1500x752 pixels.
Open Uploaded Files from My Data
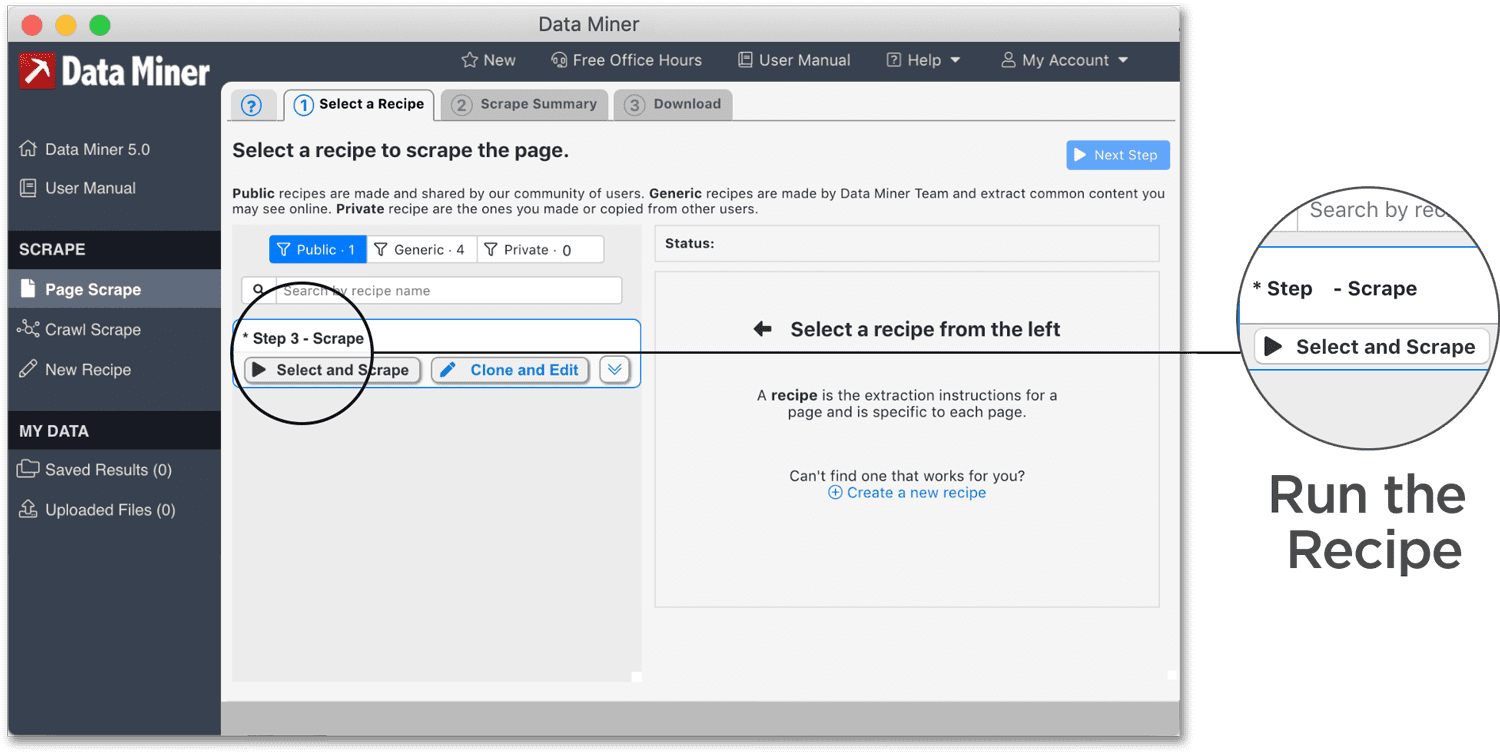[104, 509]
